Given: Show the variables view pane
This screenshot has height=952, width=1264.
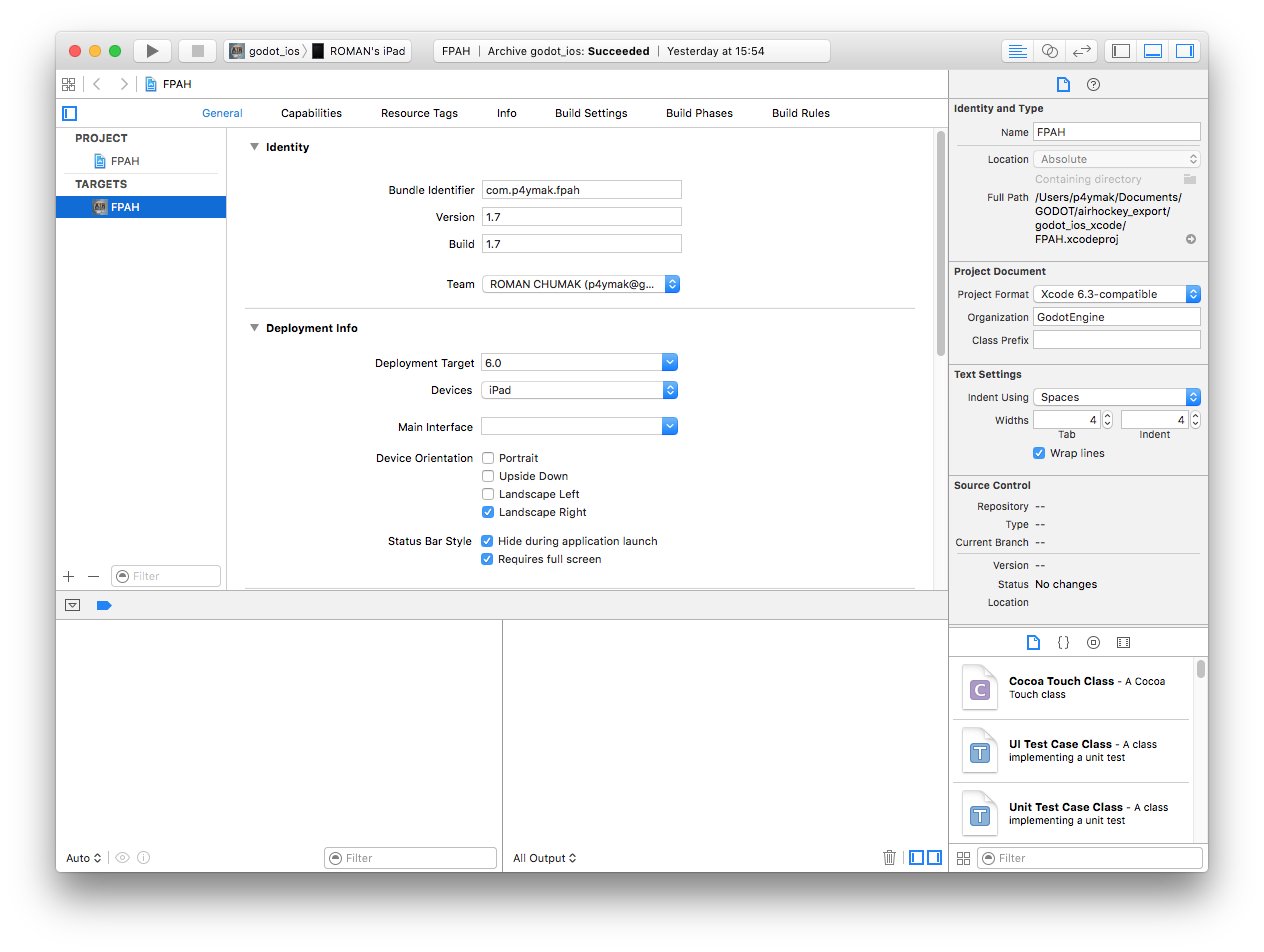Looking at the screenshot, I should pyautogui.click(x=916, y=857).
